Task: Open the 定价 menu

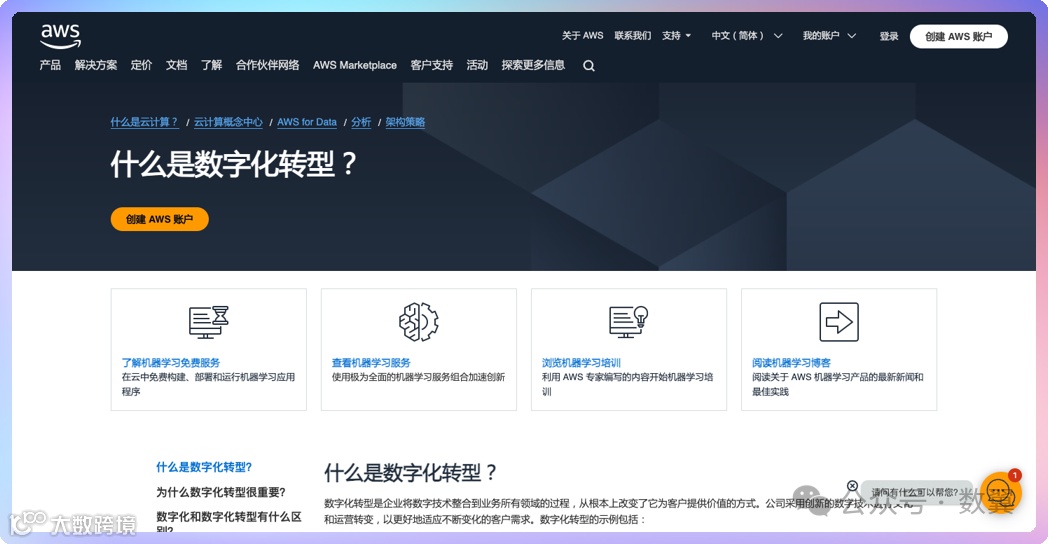Action: tap(141, 65)
